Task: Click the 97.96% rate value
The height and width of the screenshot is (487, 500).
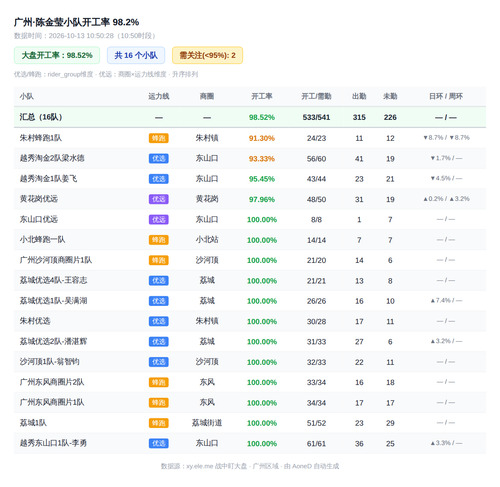Action: (x=262, y=199)
